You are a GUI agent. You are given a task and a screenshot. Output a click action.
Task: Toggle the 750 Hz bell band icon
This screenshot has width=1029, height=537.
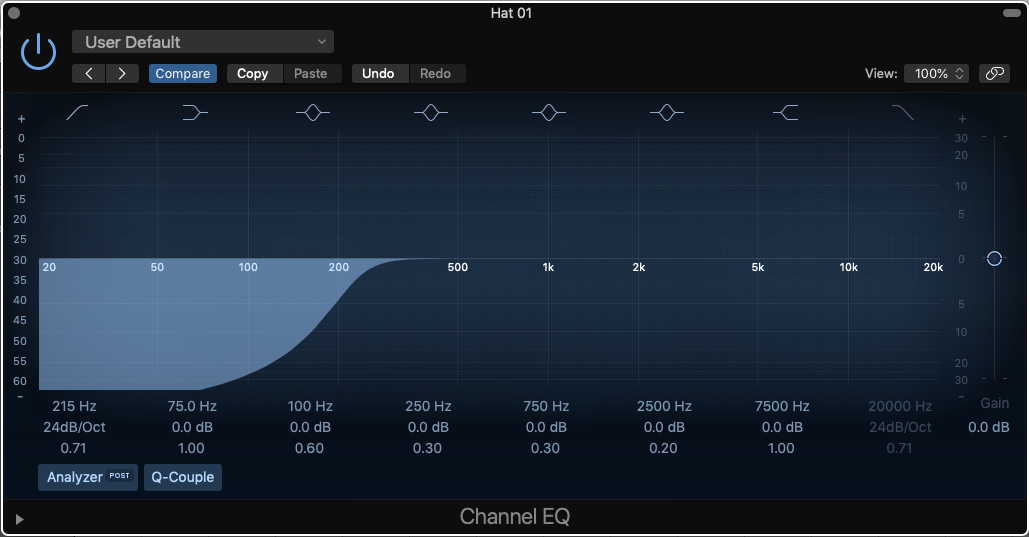point(549,113)
